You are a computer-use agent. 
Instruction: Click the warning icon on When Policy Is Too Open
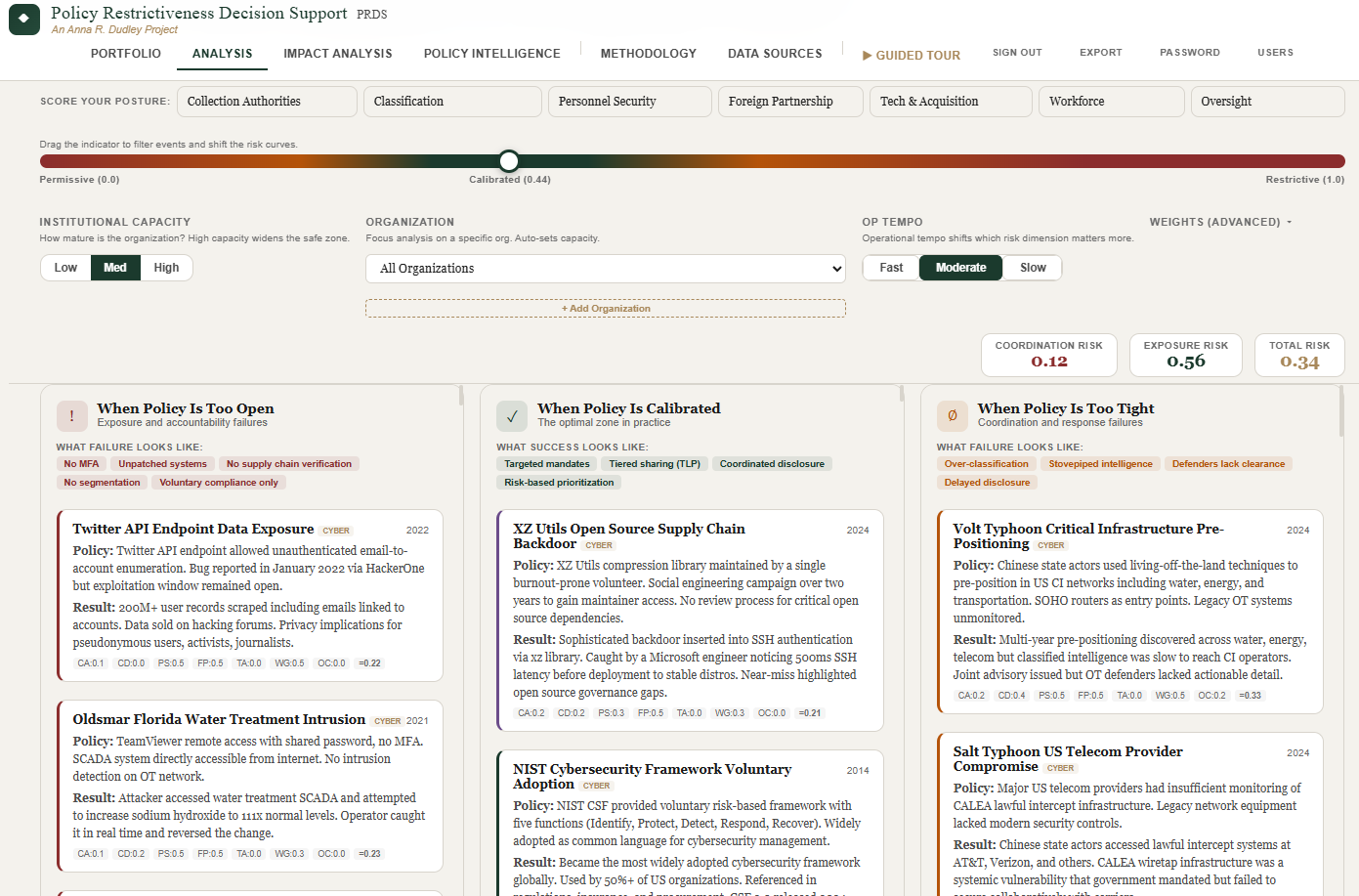tap(71, 415)
